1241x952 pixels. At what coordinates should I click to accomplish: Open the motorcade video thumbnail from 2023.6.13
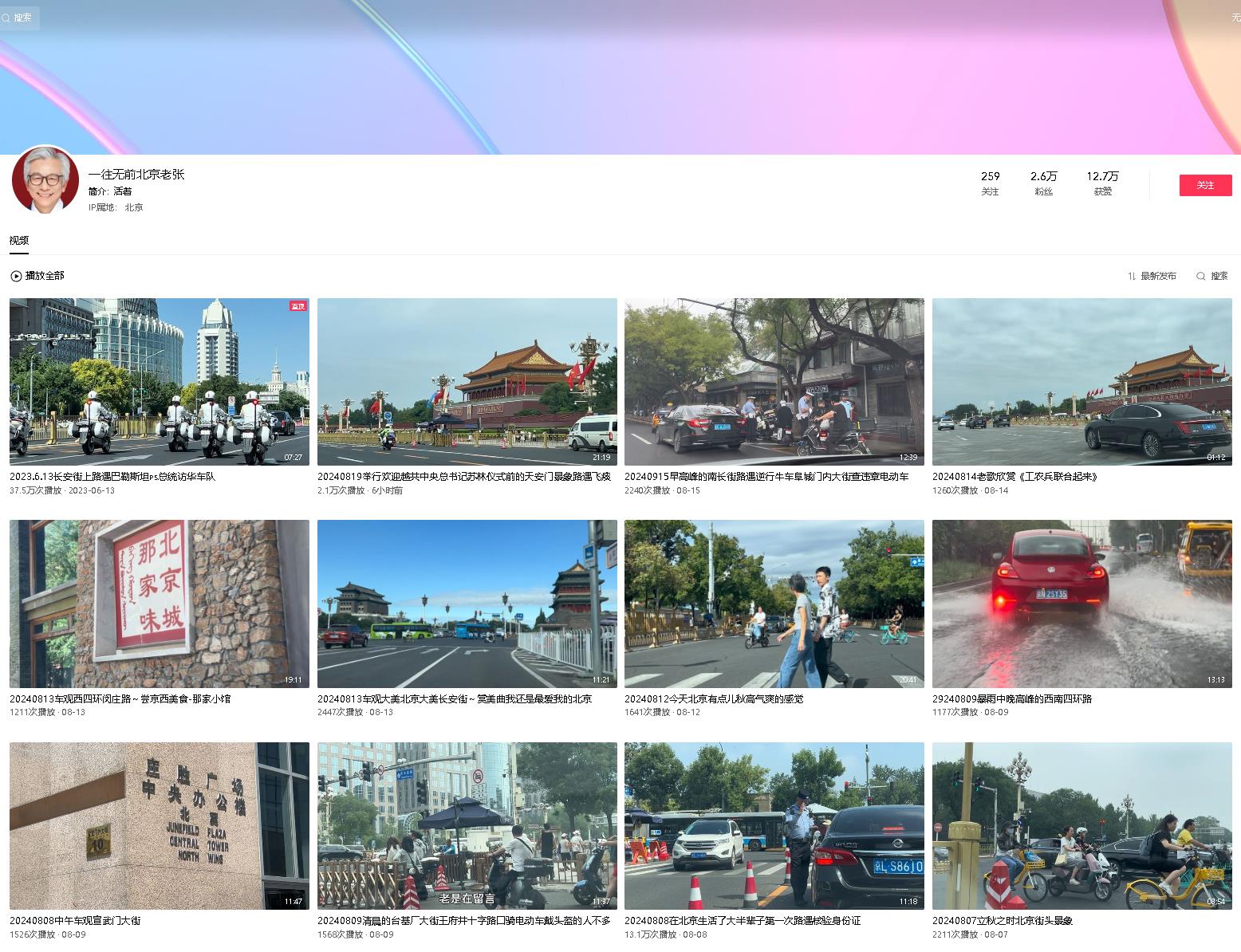tap(160, 382)
